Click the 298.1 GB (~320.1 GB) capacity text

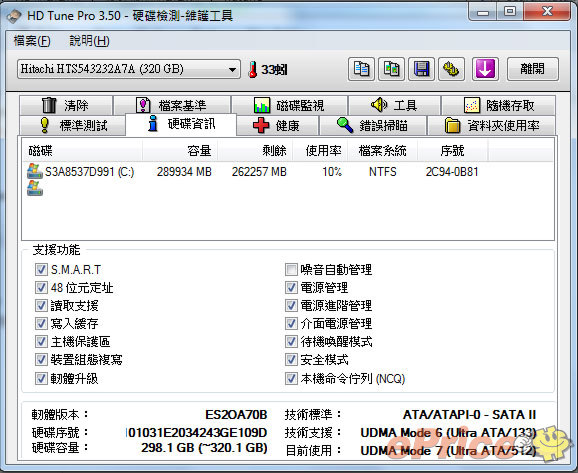pos(204,448)
